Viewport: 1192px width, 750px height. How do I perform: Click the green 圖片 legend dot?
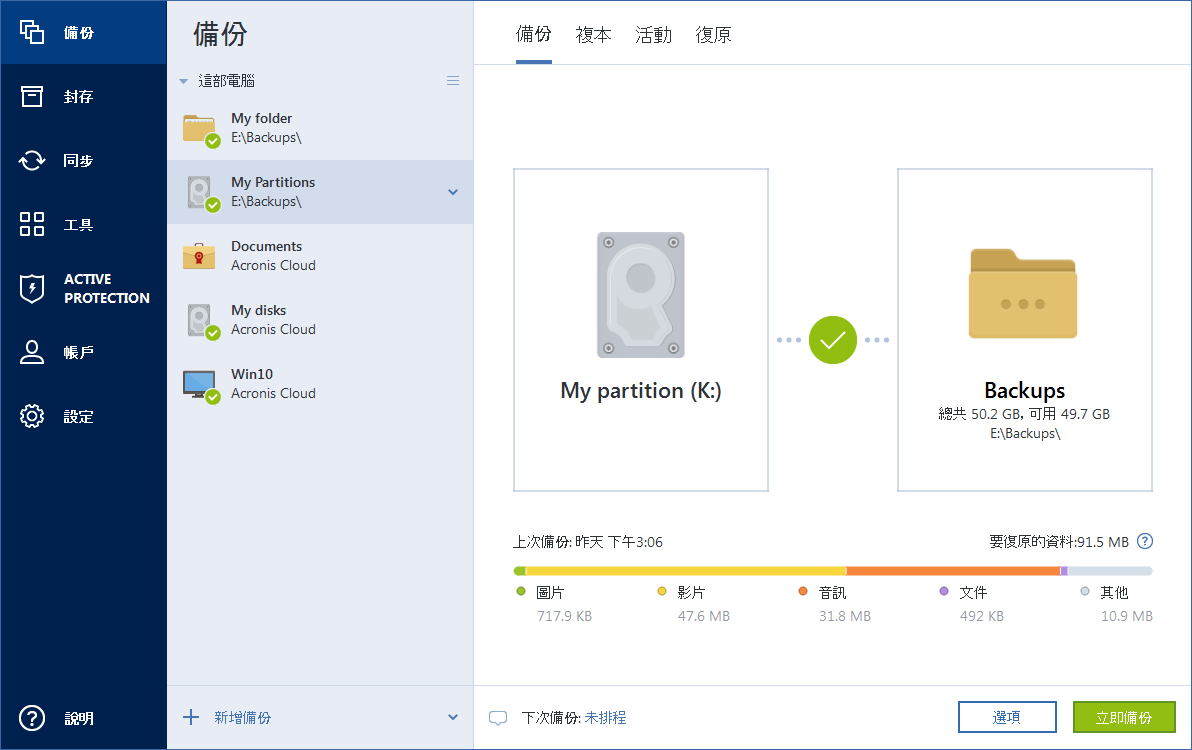521,591
